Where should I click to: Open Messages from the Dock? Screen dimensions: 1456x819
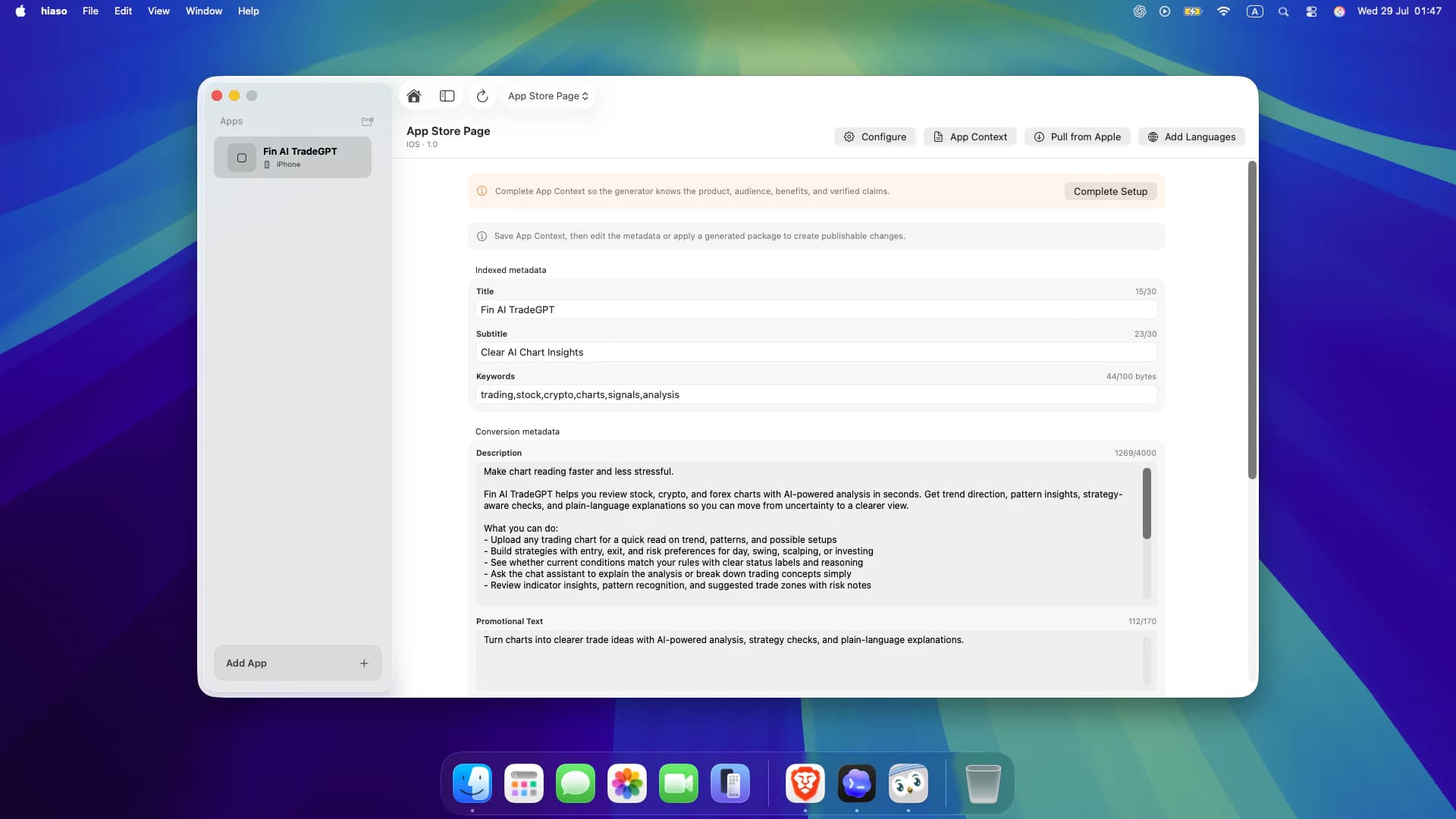tap(576, 783)
